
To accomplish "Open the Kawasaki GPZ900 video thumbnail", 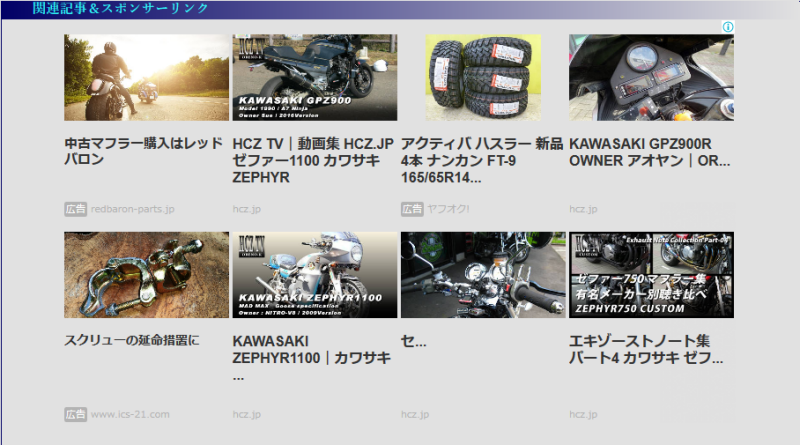I will click(x=315, y=78).
